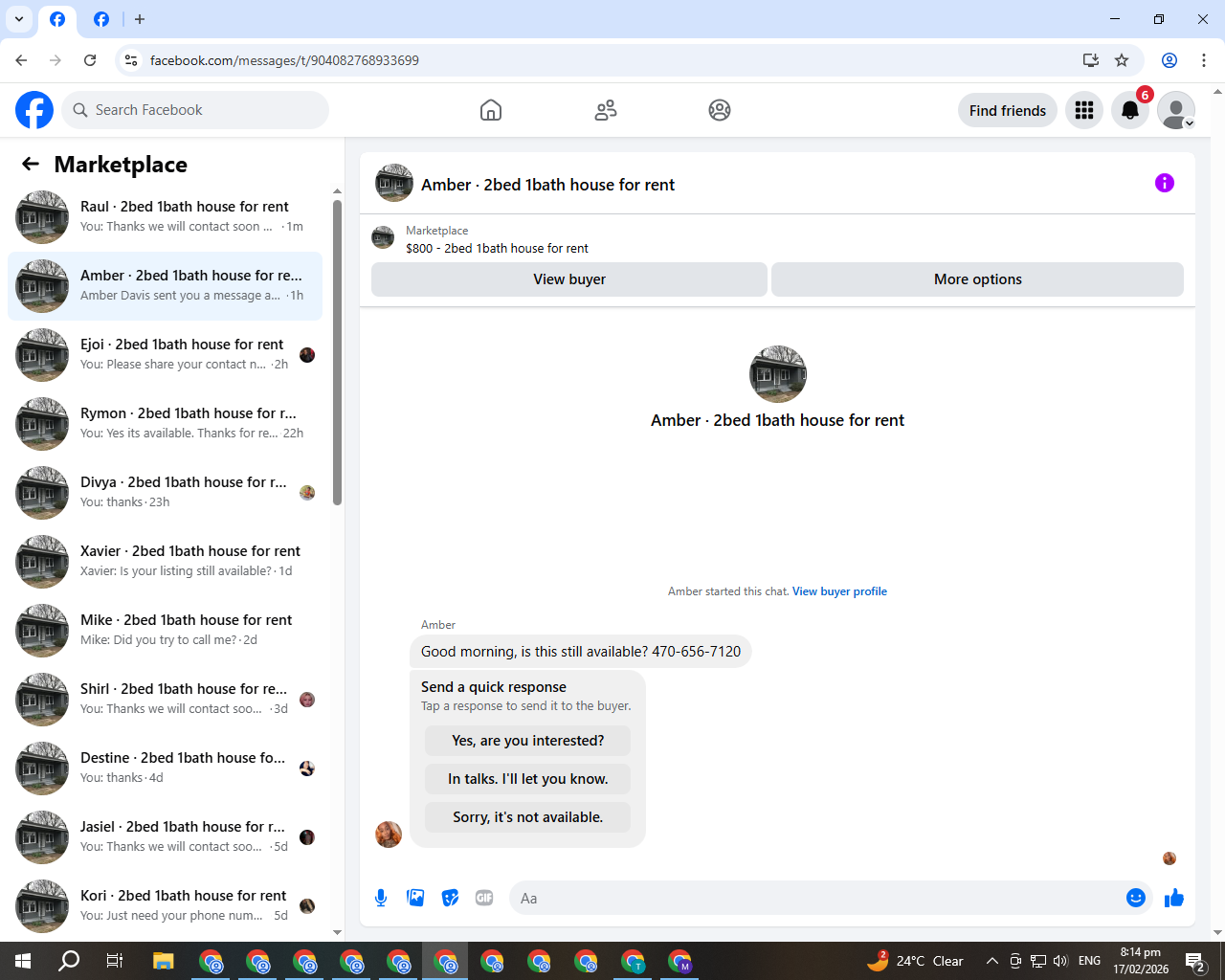Click the Search Facebook field
Screen dimensions: 1225x980
click(x=195, y=110)
